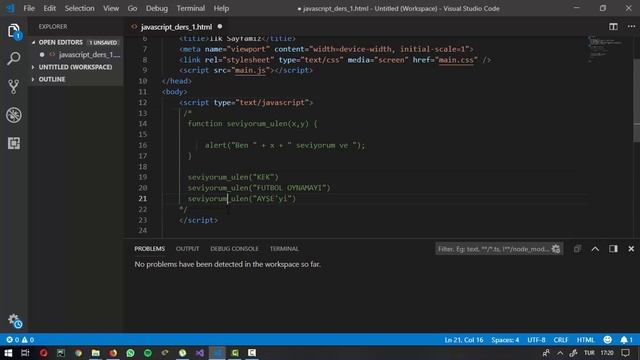Click the code minimap preview
Screen dimensions: 640x360
point(606,48)
